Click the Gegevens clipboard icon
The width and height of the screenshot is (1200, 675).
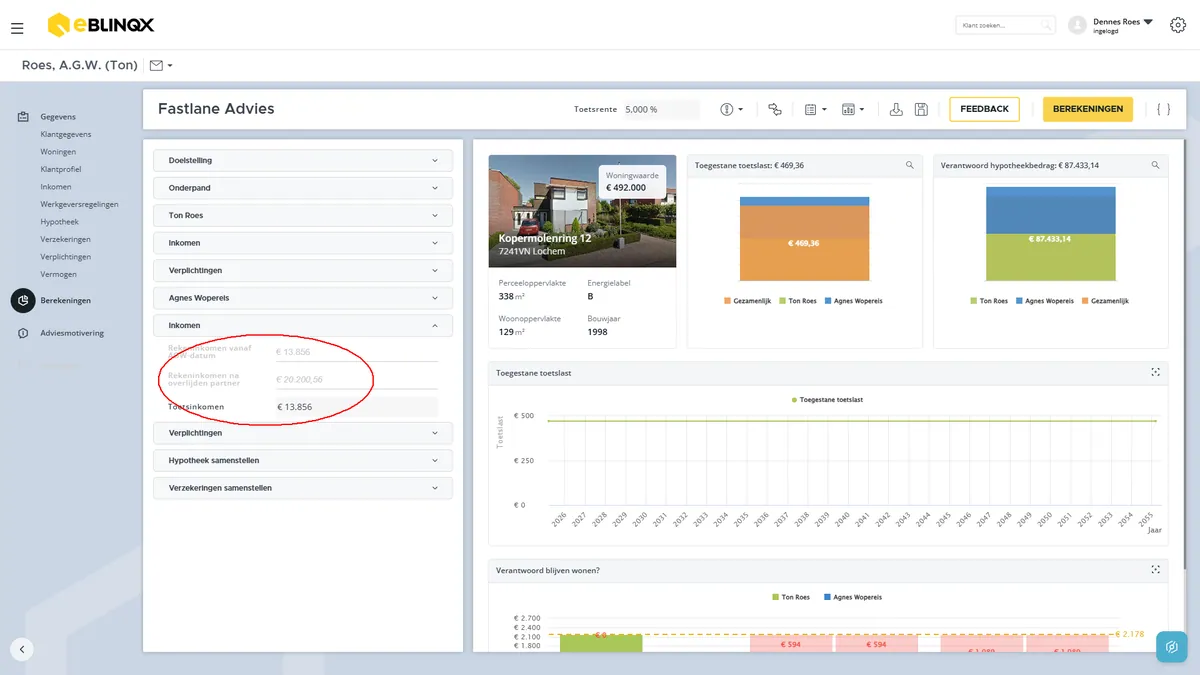click(x=22, y=117)
